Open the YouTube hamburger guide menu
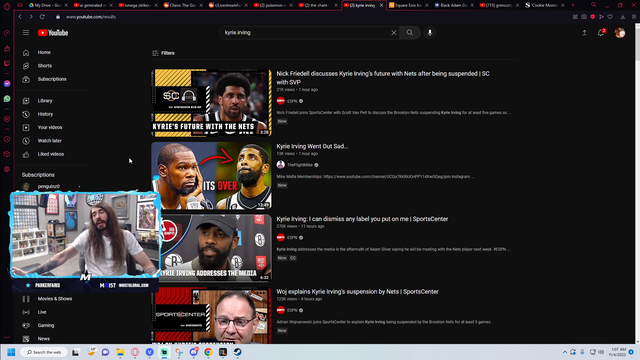Screen dimensions: 640x360 [x=26, y=33]
